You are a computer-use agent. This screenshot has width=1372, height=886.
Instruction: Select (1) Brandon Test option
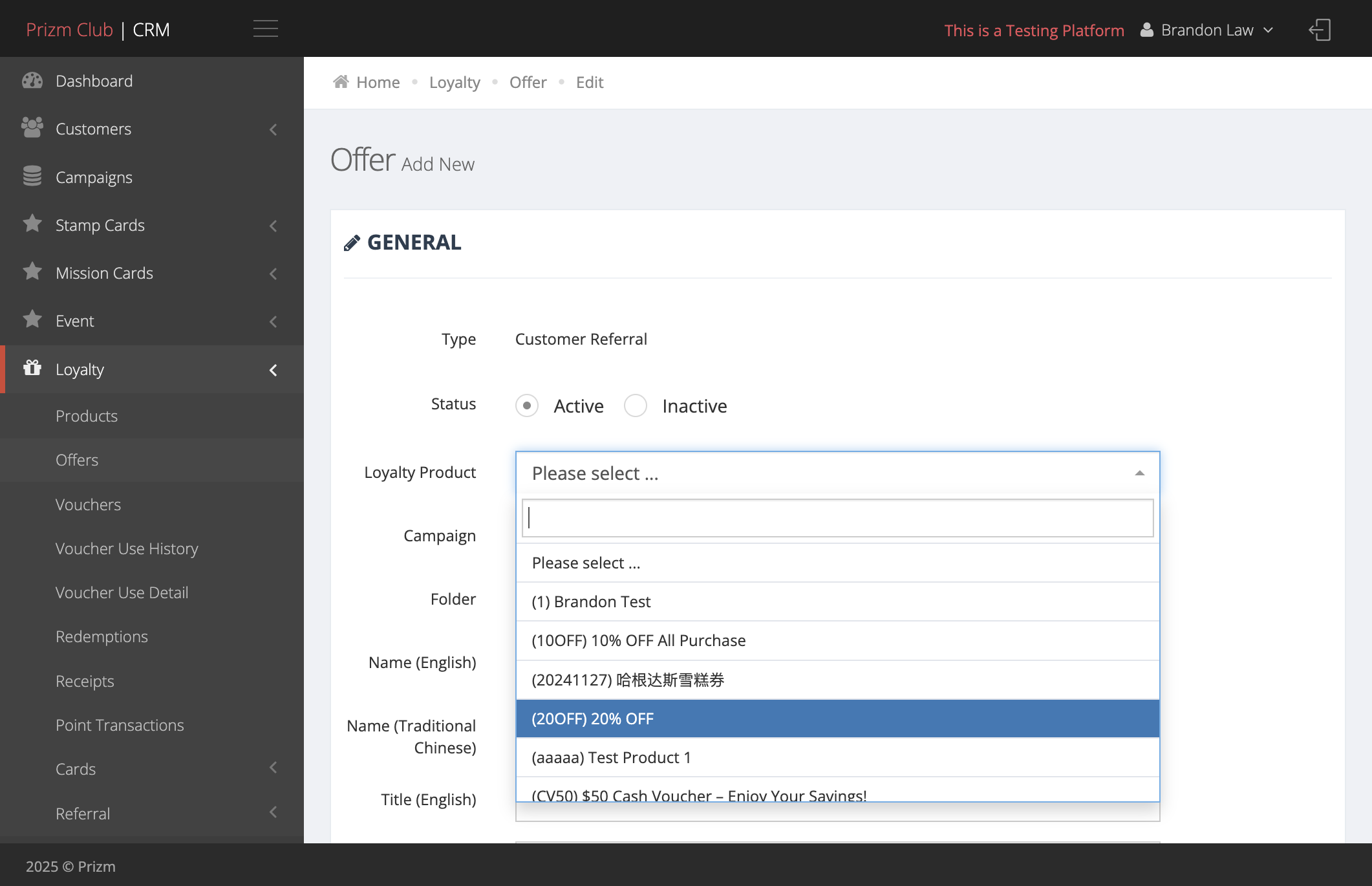[838, 601]
